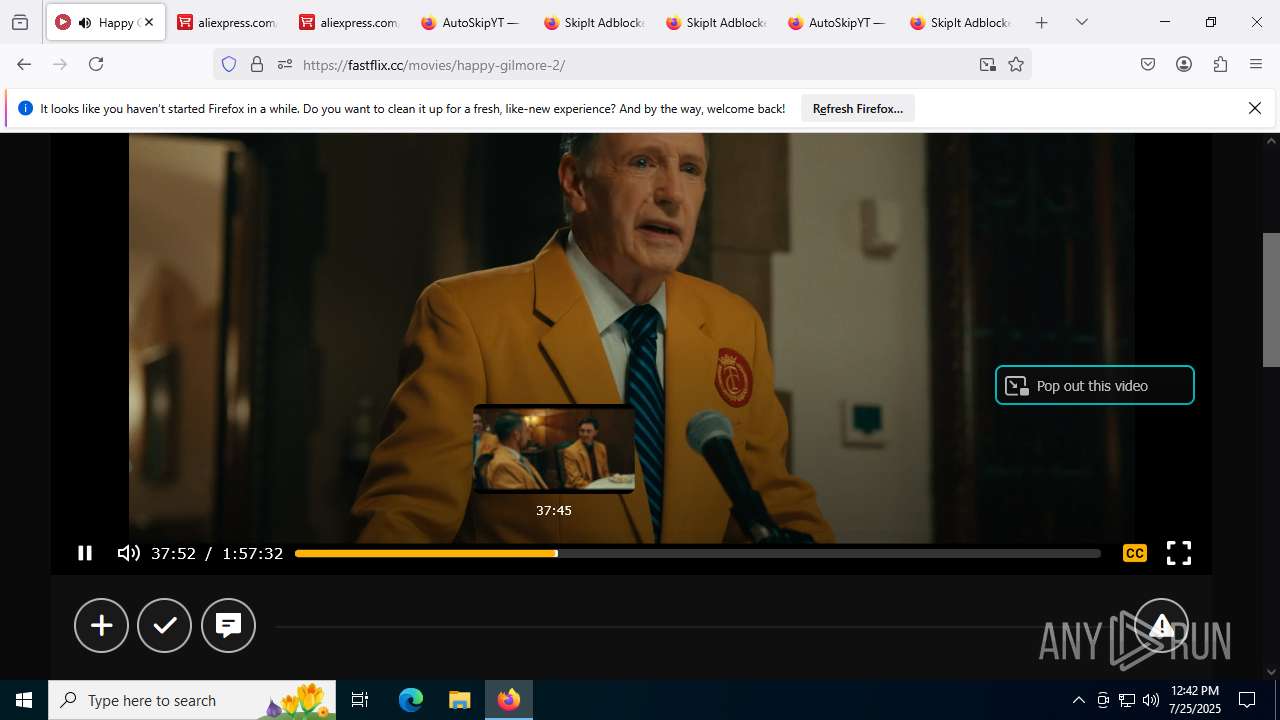Mute the Happy Gilmore tab audio

click(x=85, y=22)
